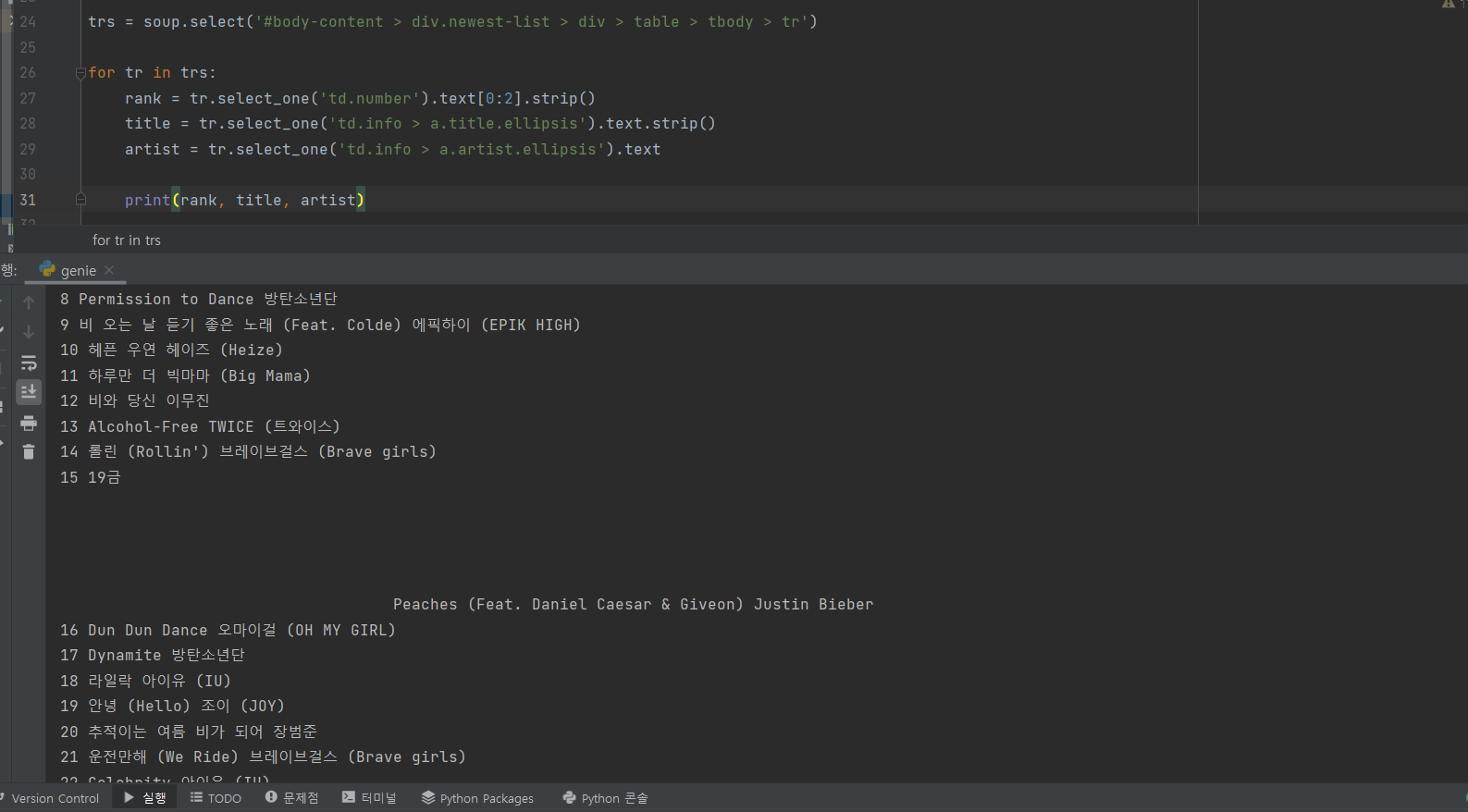
Task: Click line number 28 in the gutter
Action: (x=28, y=124)
